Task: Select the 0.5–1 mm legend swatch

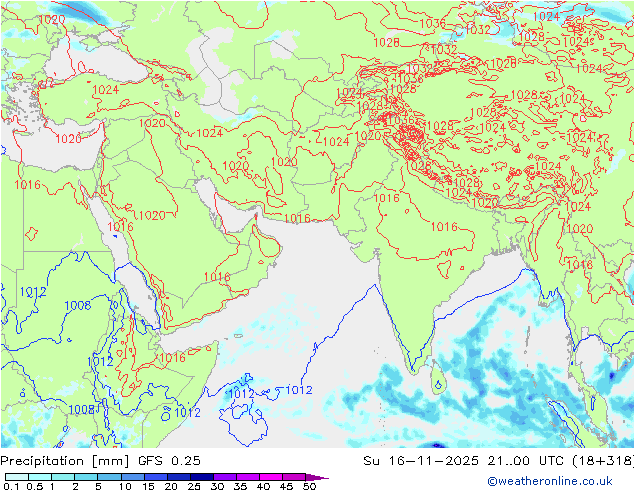Action: (x=40, y=477)
